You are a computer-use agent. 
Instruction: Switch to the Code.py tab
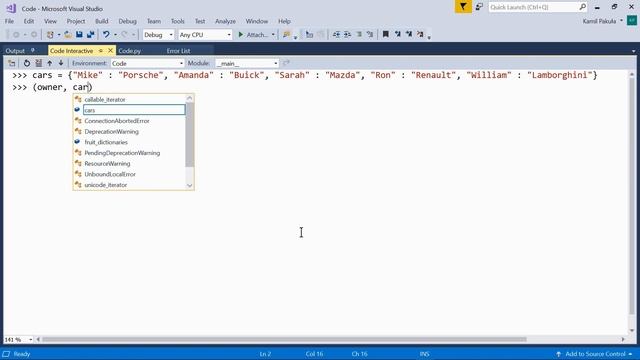(x=130, y=51)
